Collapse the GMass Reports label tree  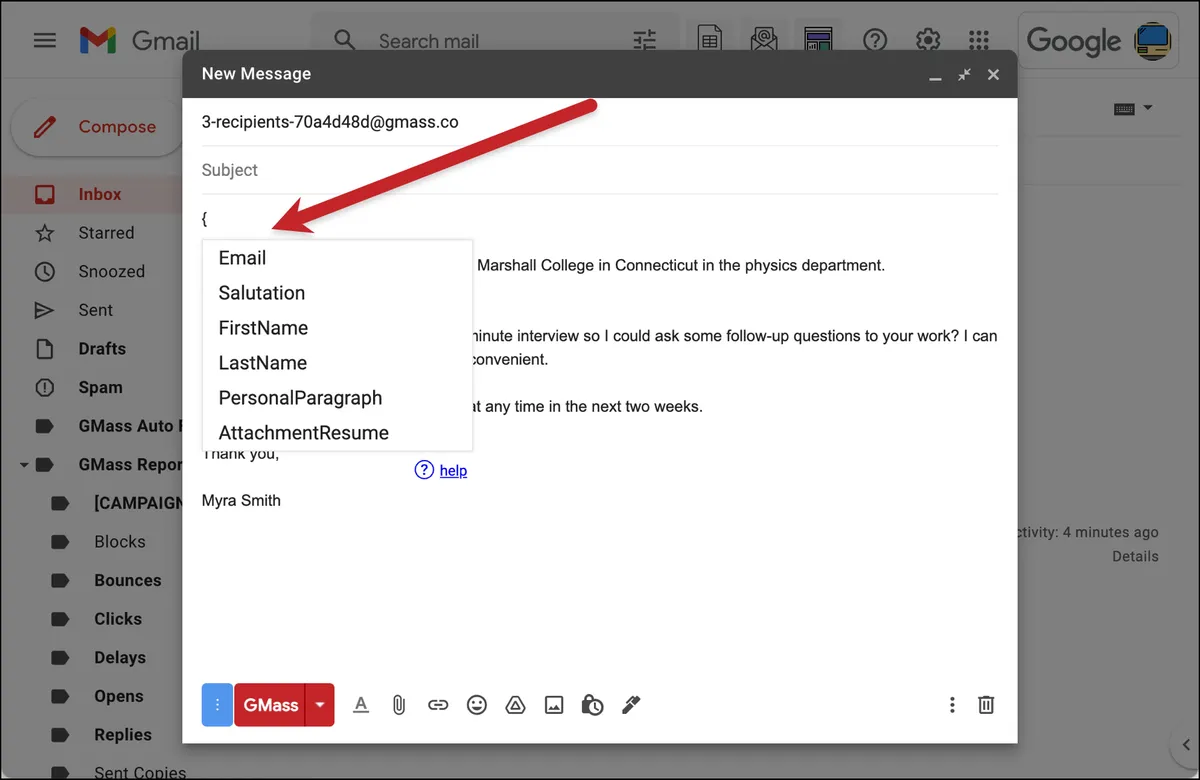[22, 465]
